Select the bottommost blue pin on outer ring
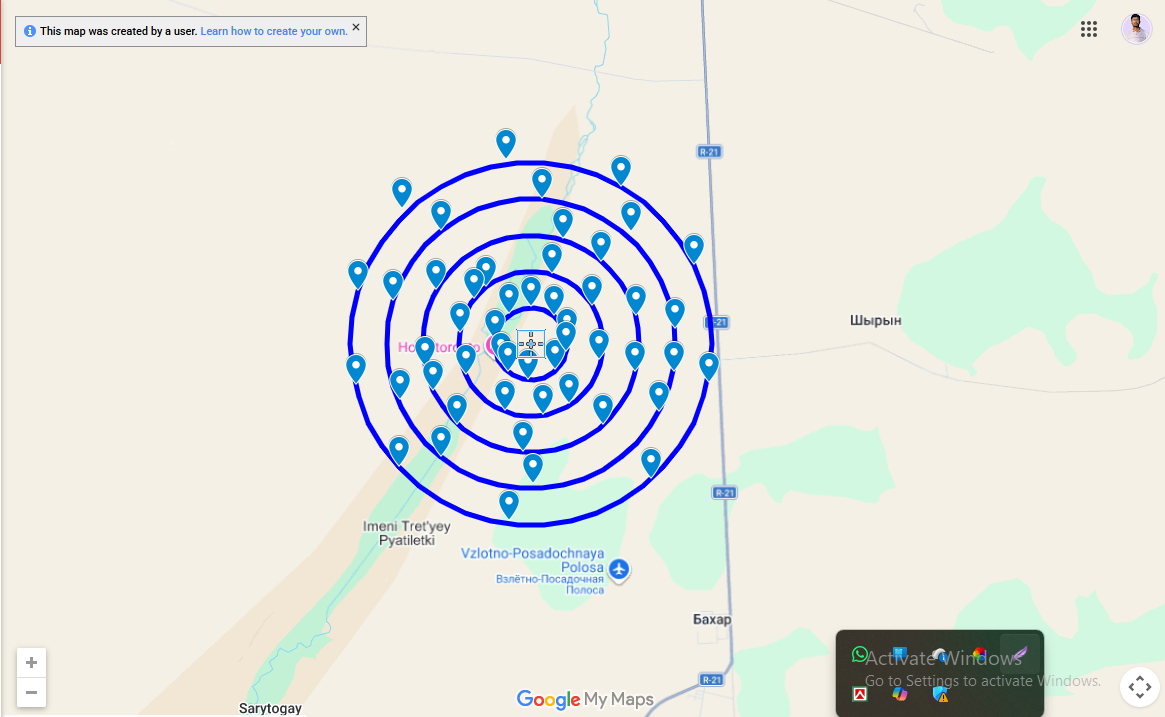1165x717 pixels. click(509, 502)
